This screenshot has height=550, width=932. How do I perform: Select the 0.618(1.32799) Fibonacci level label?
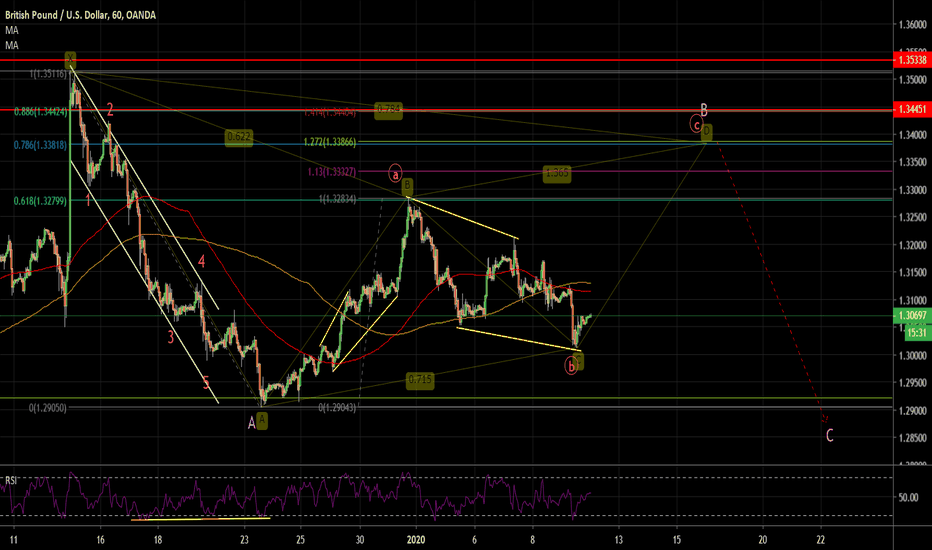[40, 201]
